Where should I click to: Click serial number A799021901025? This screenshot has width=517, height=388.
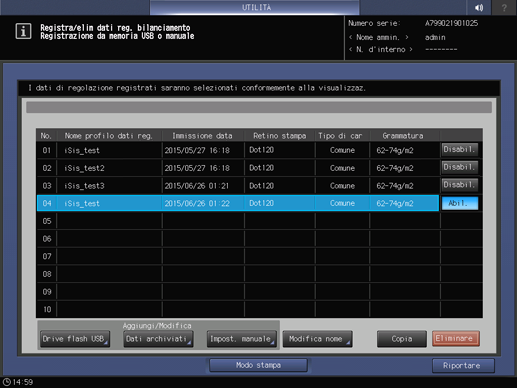451,23
